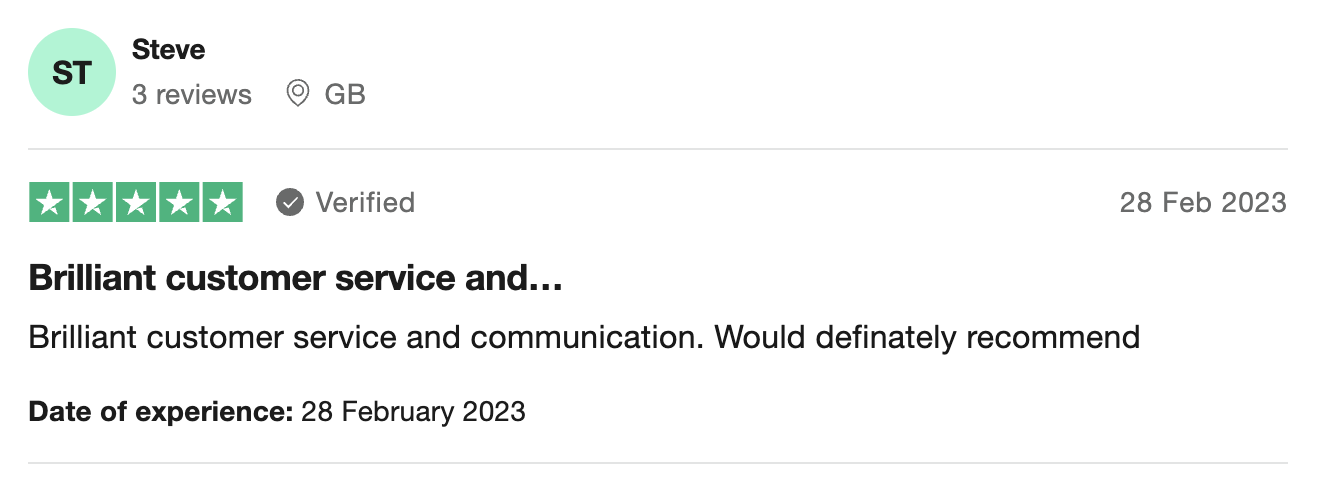This screenshot has width=1322, height=490.
Task: Click the review date 28 Feb 2023
Action: [1202, 202]
